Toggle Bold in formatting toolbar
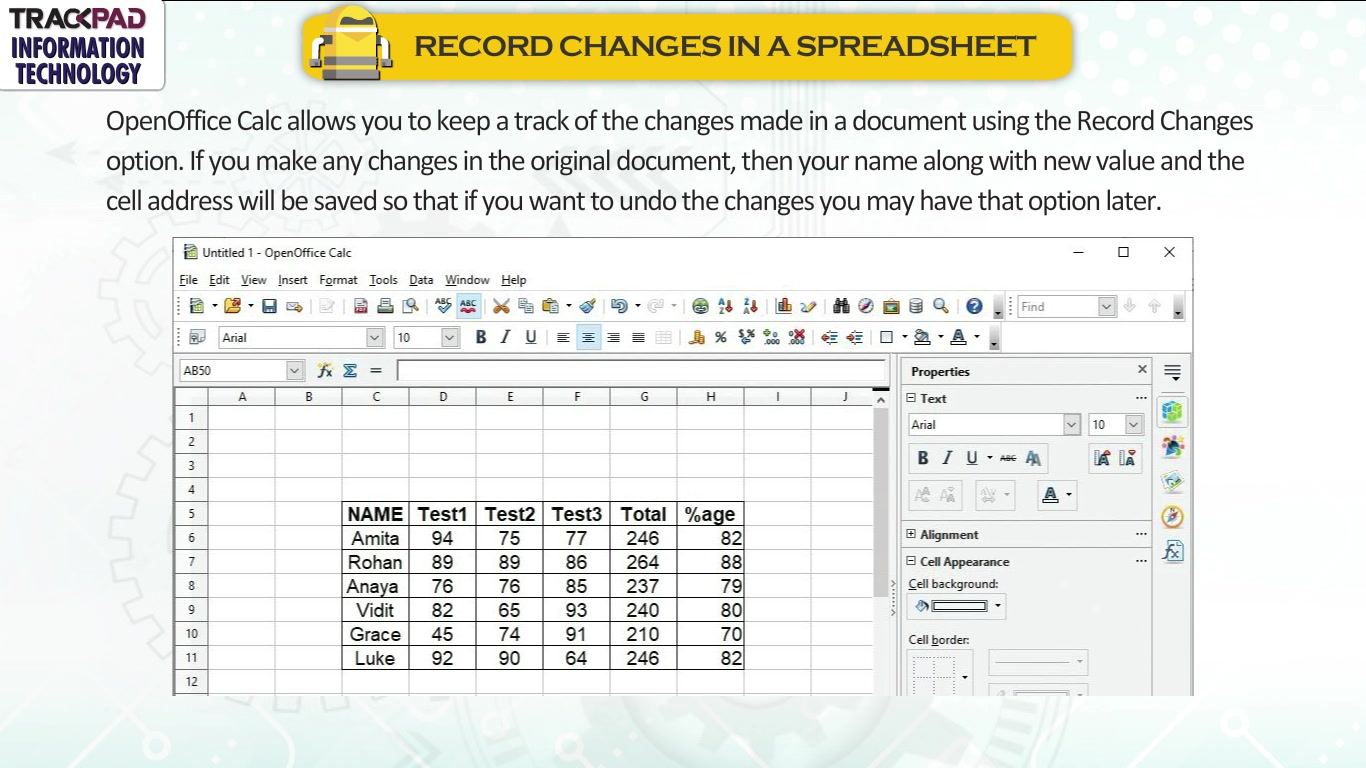 (x=480, y=338)
